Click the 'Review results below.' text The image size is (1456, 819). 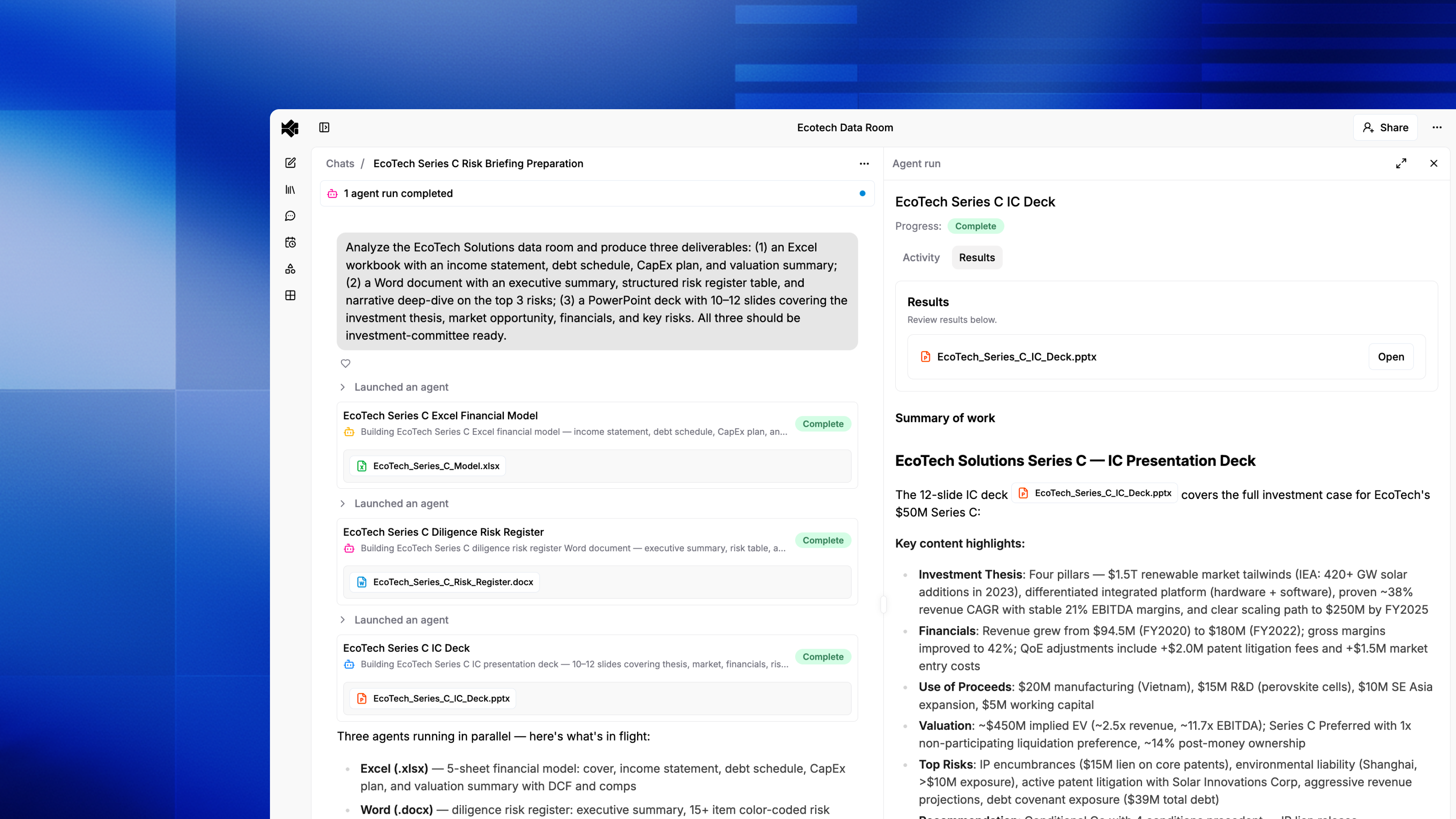pos(952,320)
